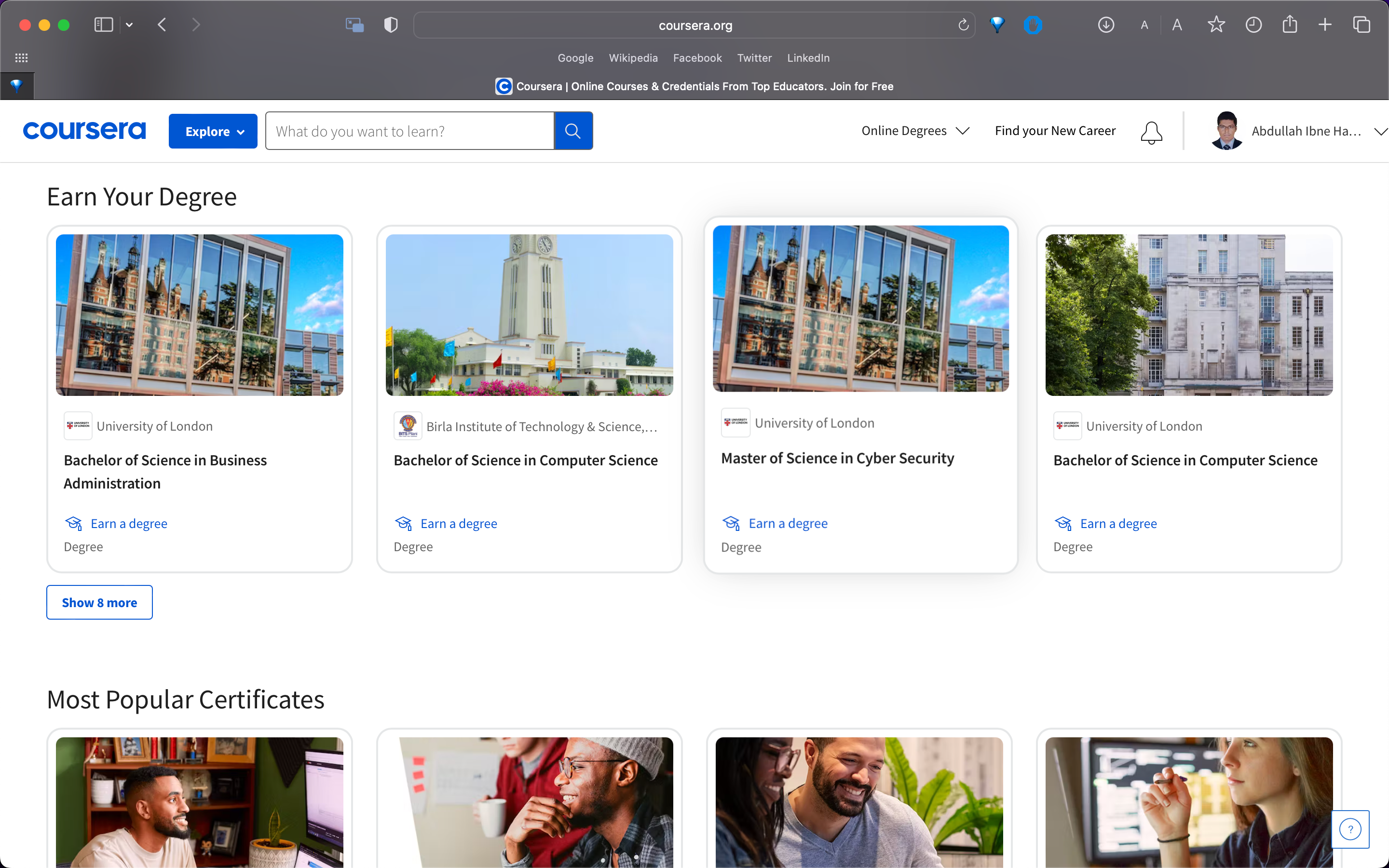Viewport: 1389px width, 868px height.
Task: Click the Show 8 more button
Action: pos(99,602)
